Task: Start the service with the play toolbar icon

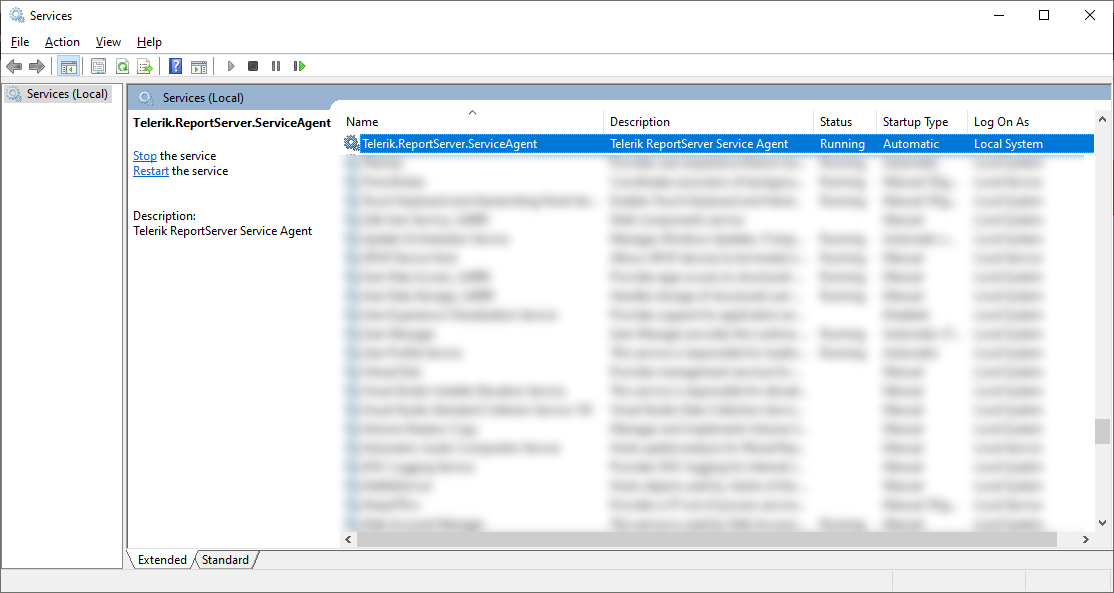Action: pyautogui.click(x=230, y=66)
